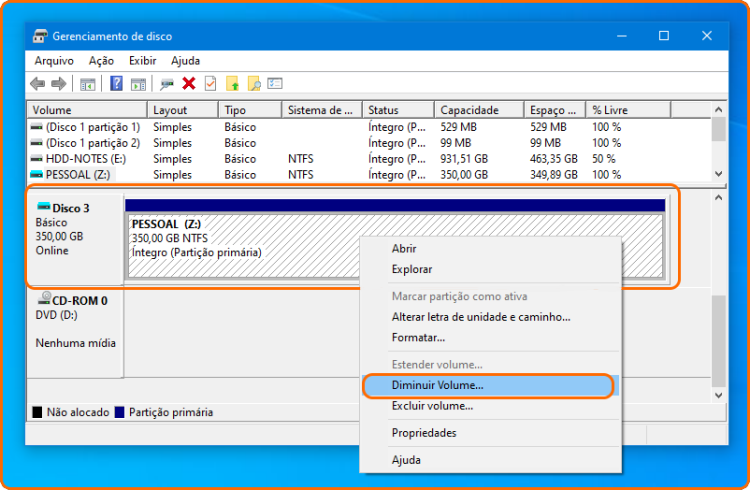This screenshot has height=490, width=750.
Task: Click the 463,35 GB free space cell
Action: (553, 158)
